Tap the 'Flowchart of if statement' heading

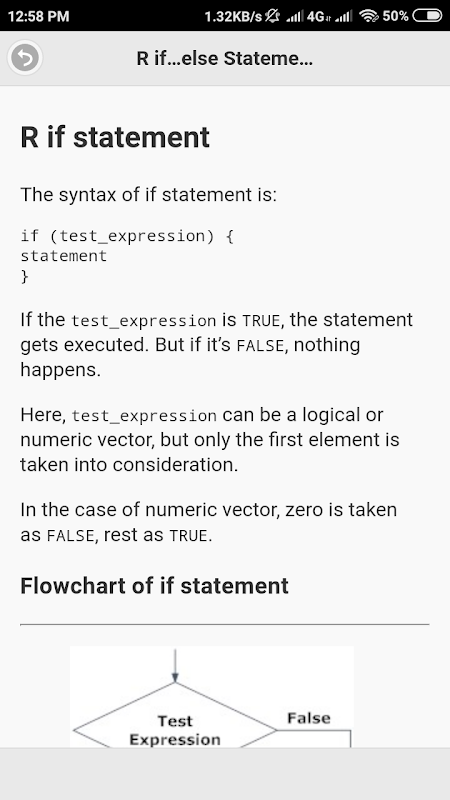(154, 585)
